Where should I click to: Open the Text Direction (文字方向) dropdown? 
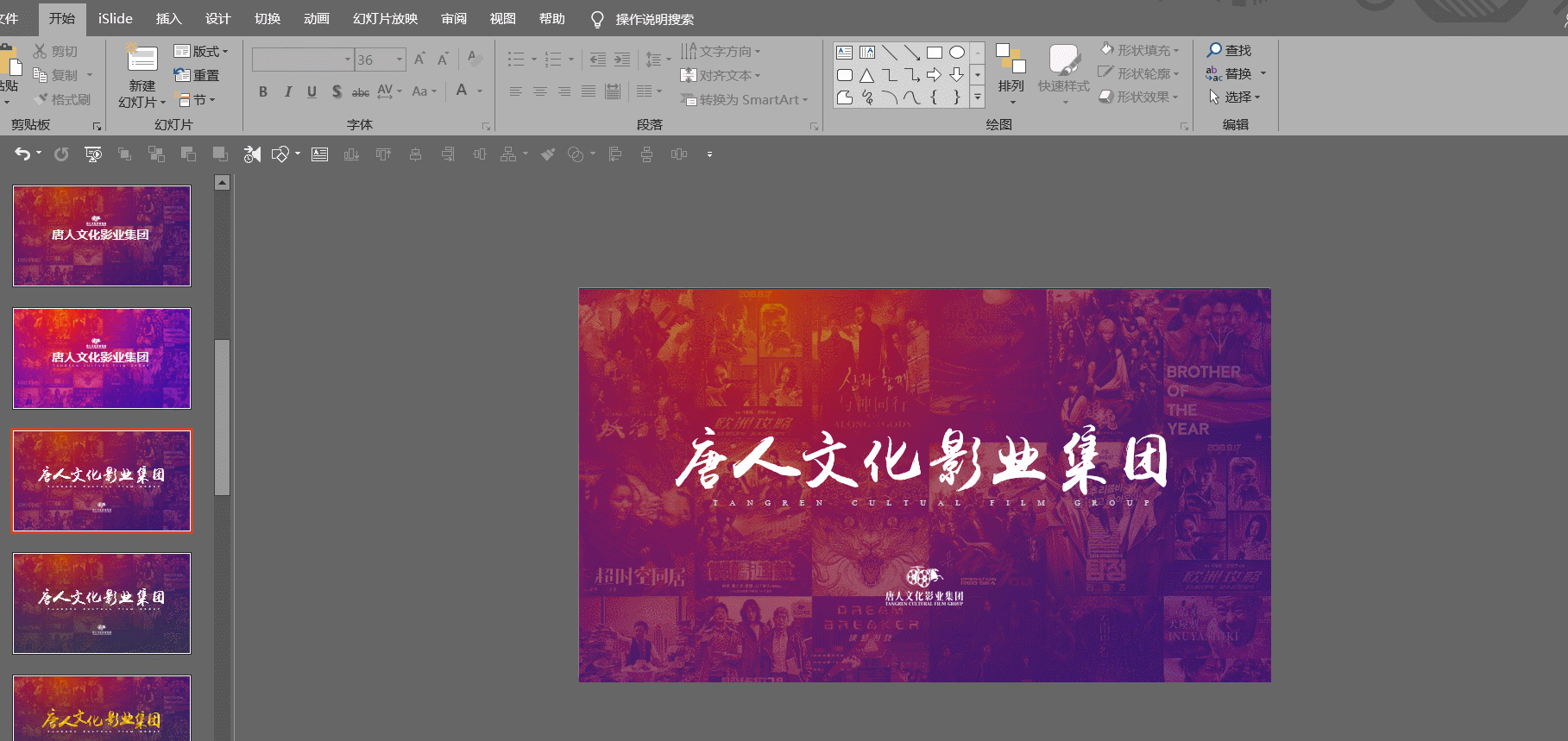tap(721, 52)
